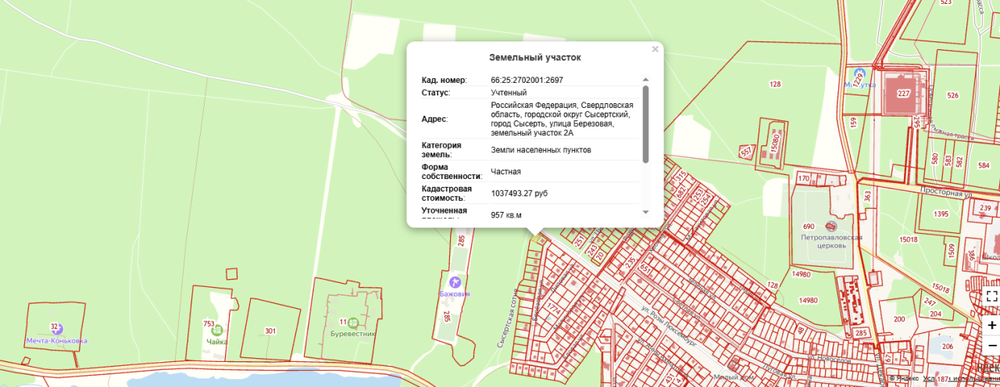Screen dimensions: 1000x387
Task: Toggle fullscreen map mode
Action: [991, 295]
